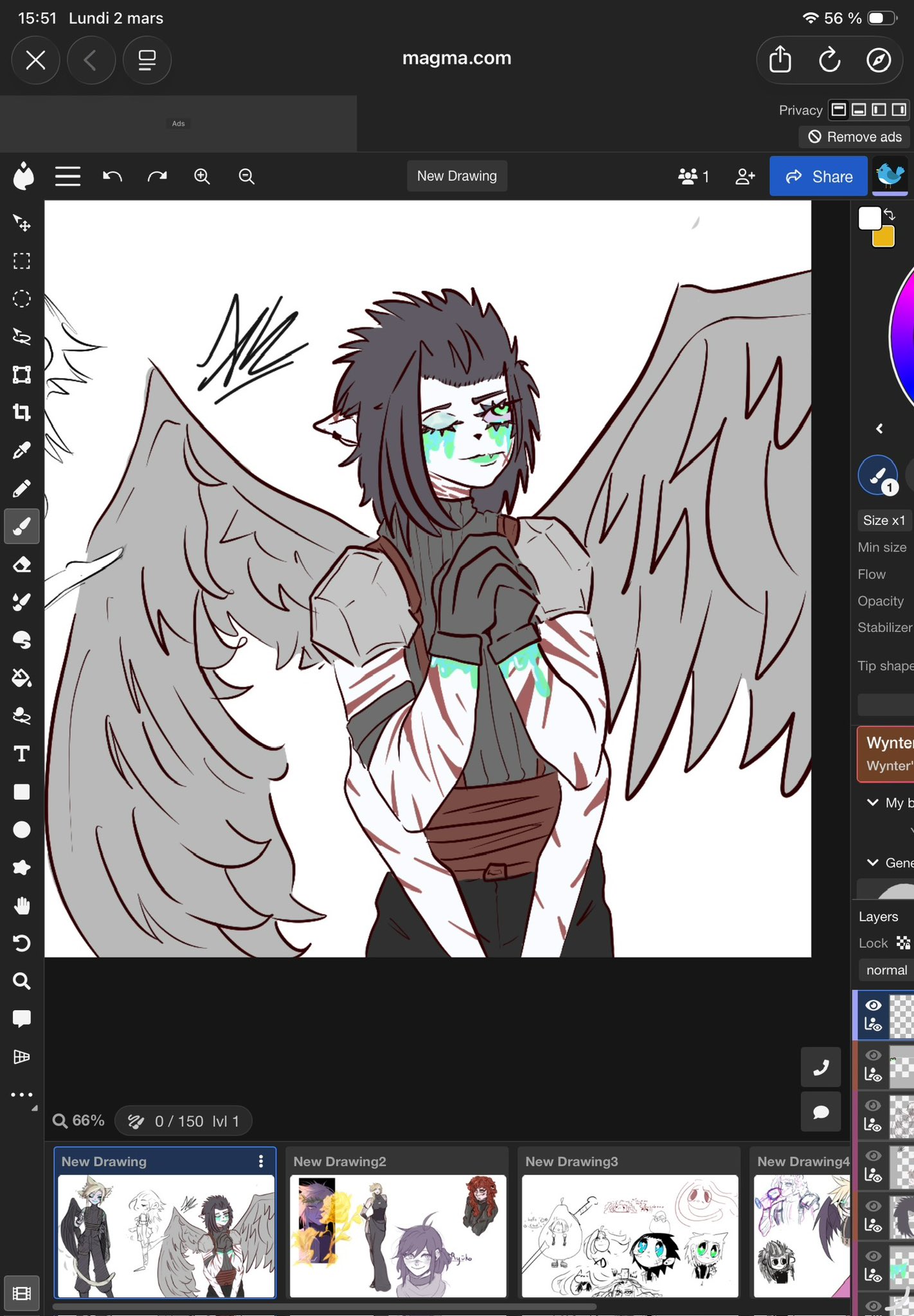Screen dimensions: 914x1316
Task: Expand more tools three-dot button
Action: tap(22, 1094)
